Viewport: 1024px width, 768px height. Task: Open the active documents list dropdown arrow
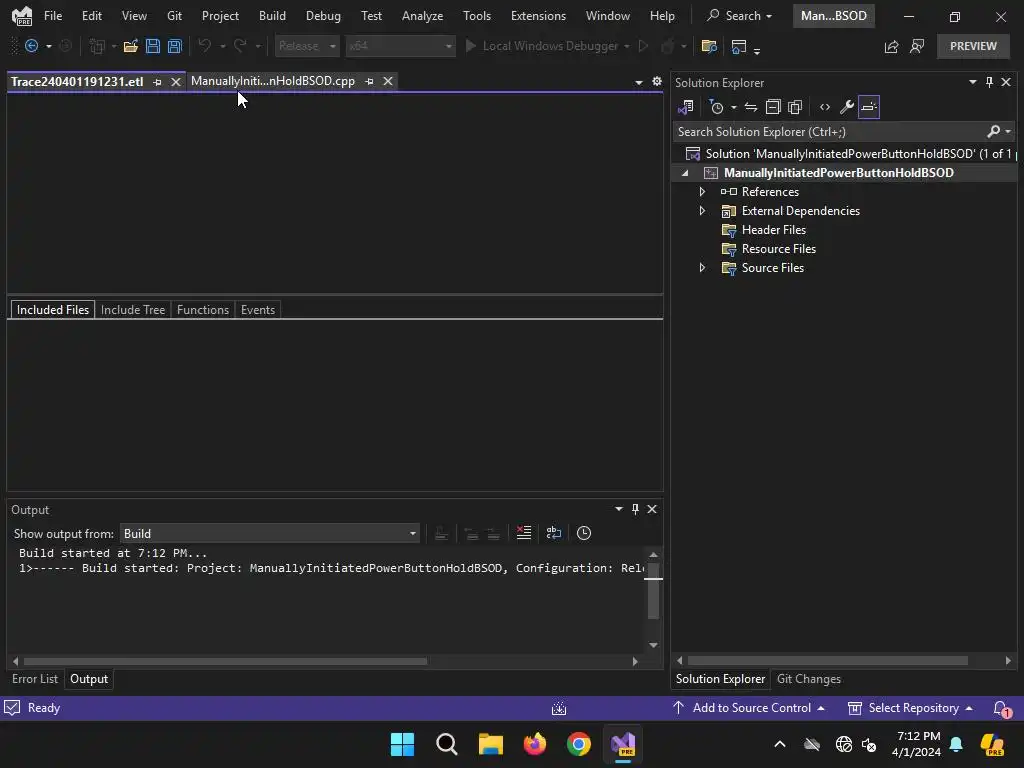coord(639,82)
